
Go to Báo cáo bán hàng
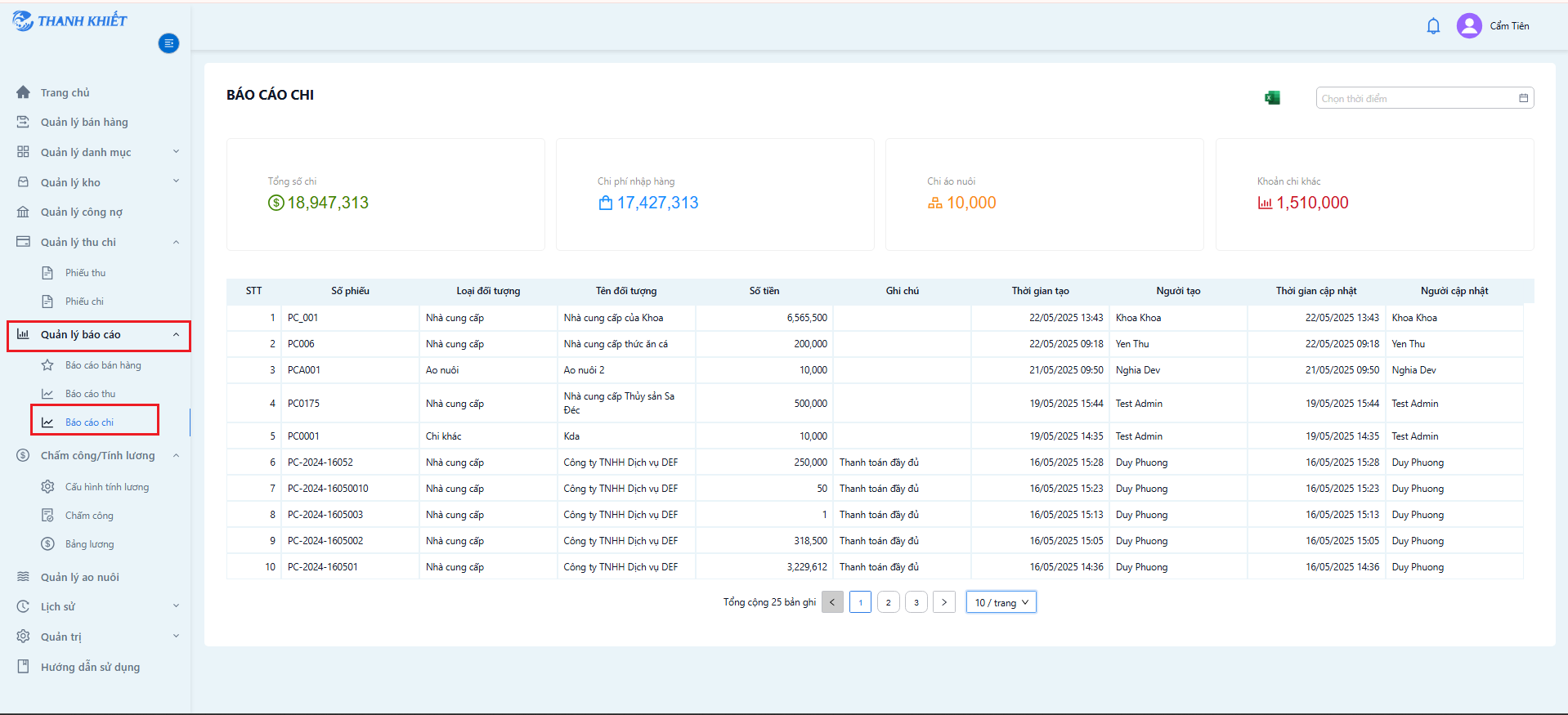pos(103,365)
